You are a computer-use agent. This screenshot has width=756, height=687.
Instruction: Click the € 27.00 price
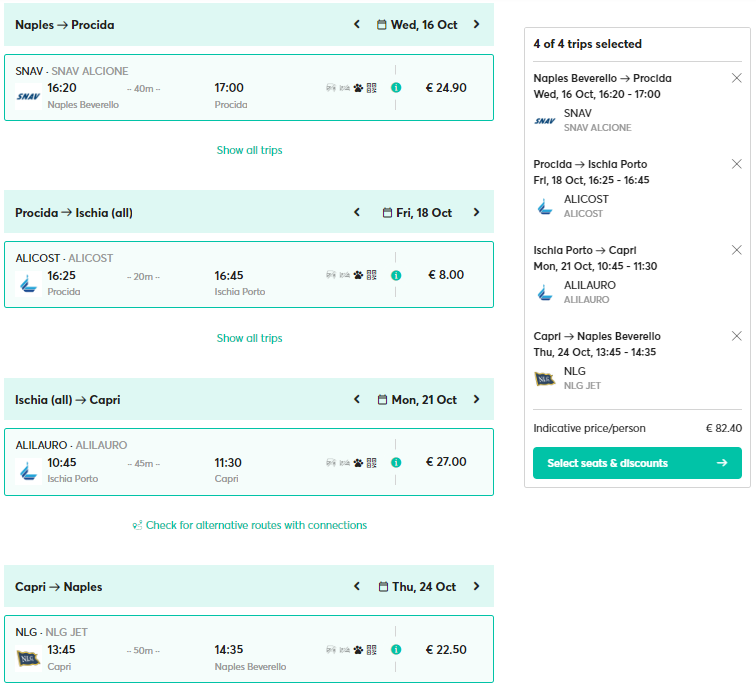click(446, 462)
